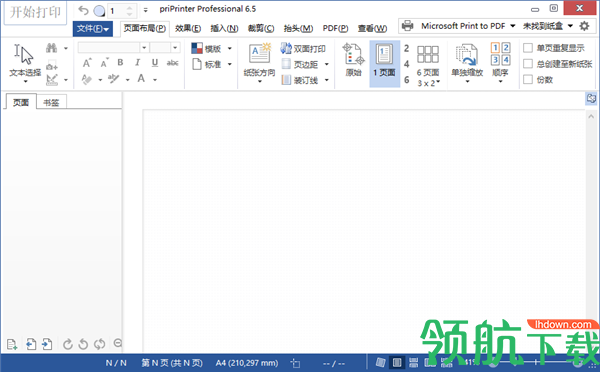Click the text marker aby icon

[x=114, y=79]
